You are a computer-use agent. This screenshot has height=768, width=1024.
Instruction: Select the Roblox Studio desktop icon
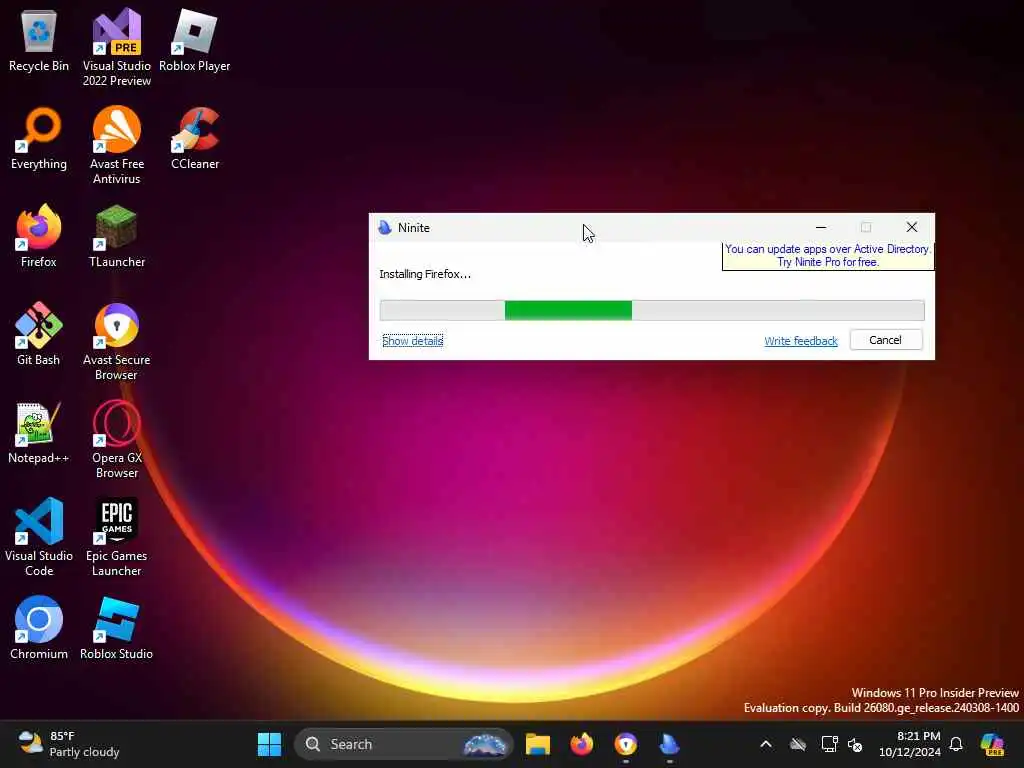(116, 628)
